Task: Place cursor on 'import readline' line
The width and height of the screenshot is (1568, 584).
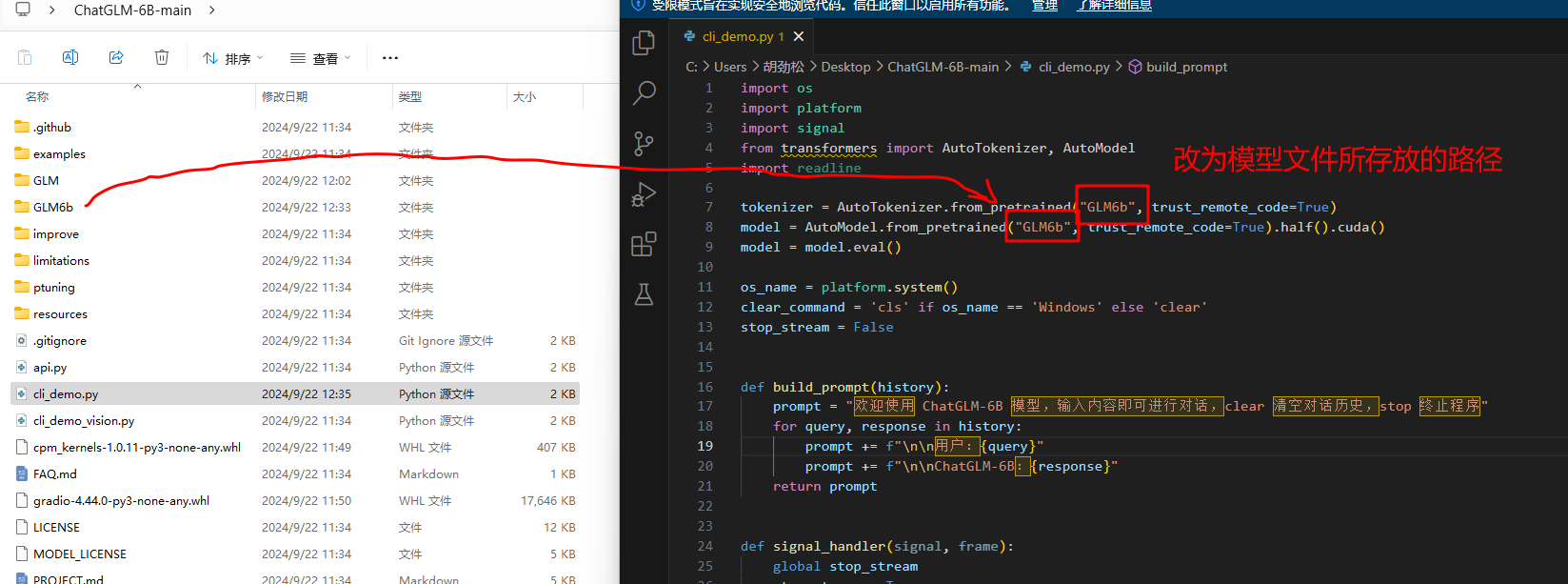Action: tap(801, 168)
